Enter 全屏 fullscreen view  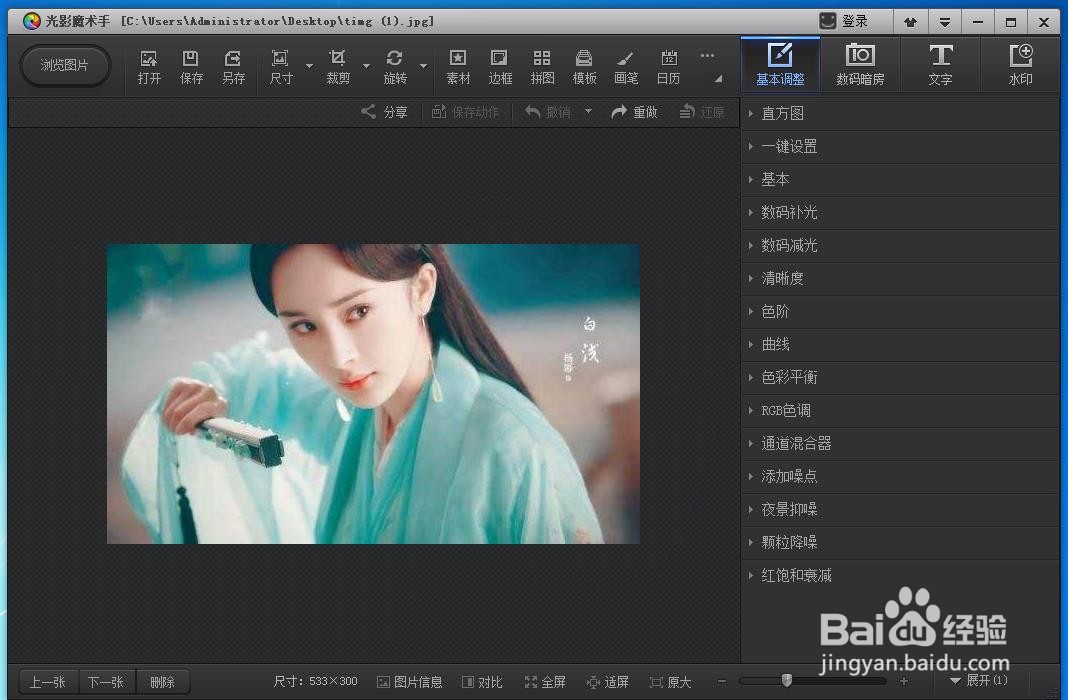tap(545, 682)
